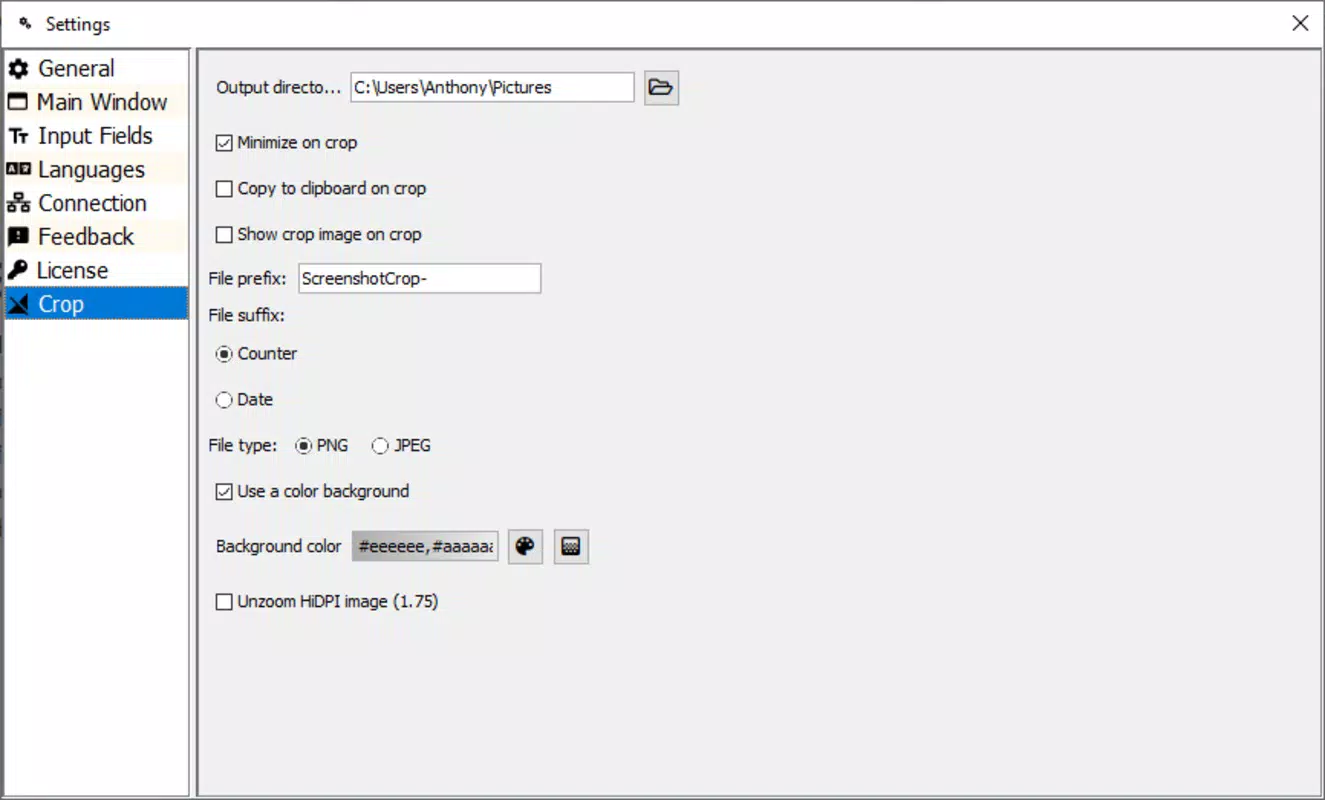Image resolution: width=1325 pixels, height=800 pixels.
Task: Click the crop icon beside Crop
Action: click(18, 304)
